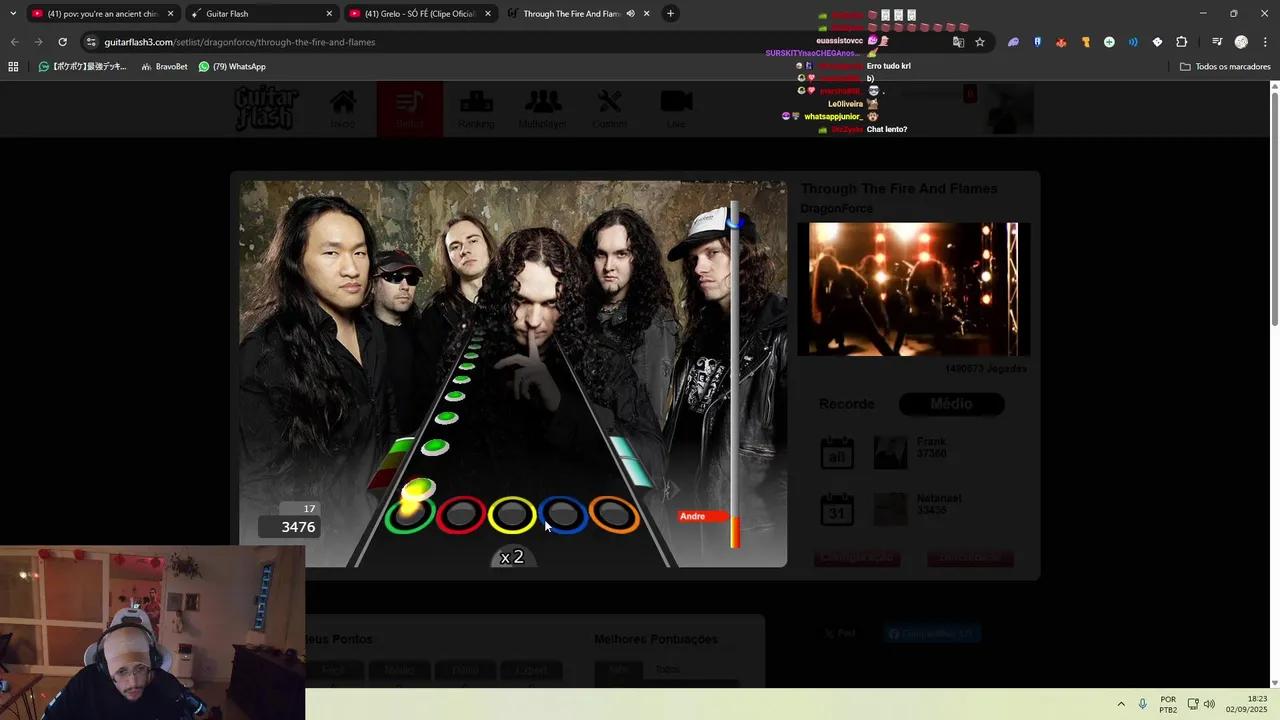This screenshot has height=720, width=1280.
Task: Click the volume icon in system tray
Action: pos(1209,704)
